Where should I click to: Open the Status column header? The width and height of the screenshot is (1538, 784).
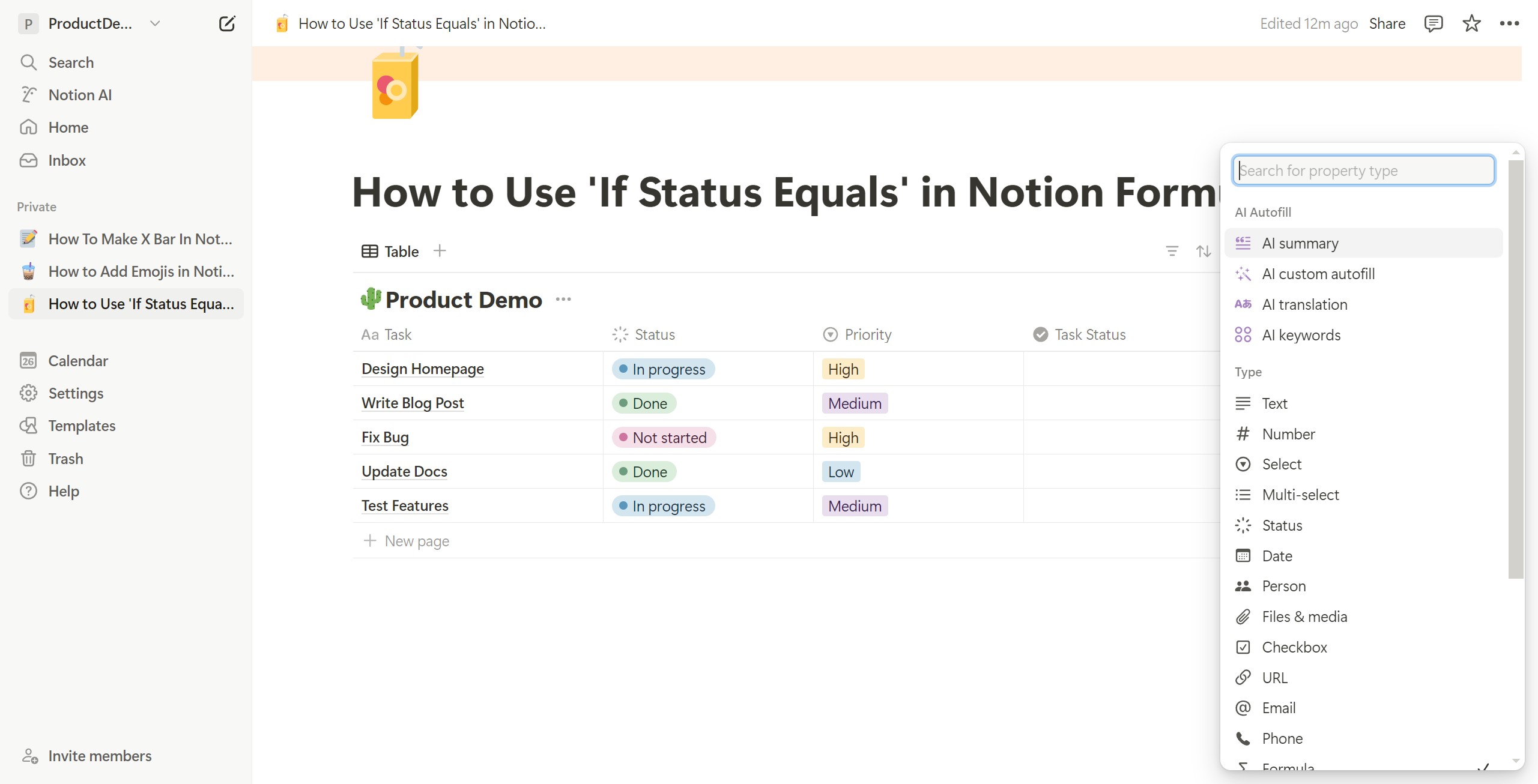[709, 334]
